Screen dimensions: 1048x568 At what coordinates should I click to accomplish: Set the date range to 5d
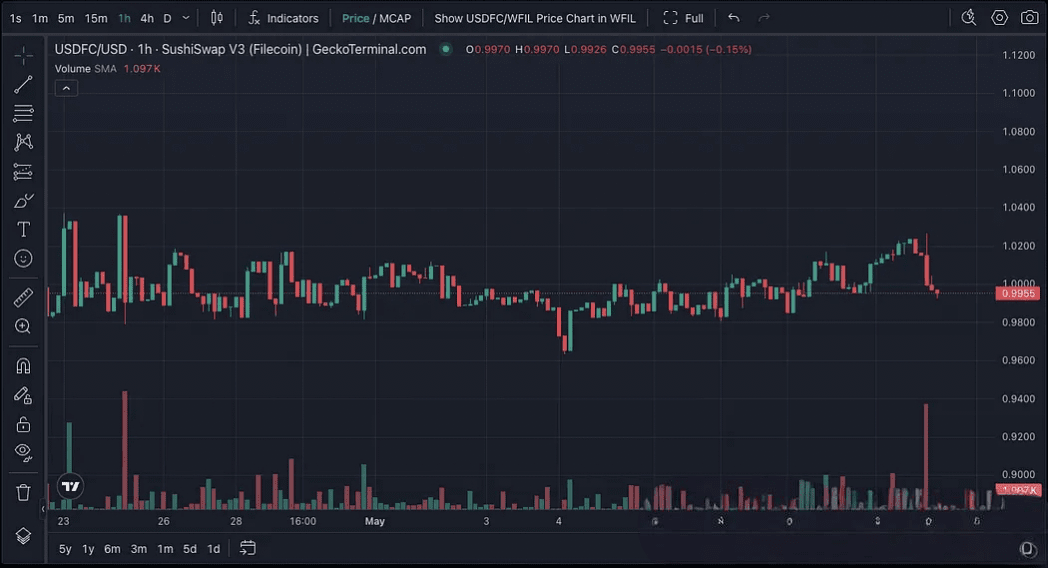click(190, 549)
